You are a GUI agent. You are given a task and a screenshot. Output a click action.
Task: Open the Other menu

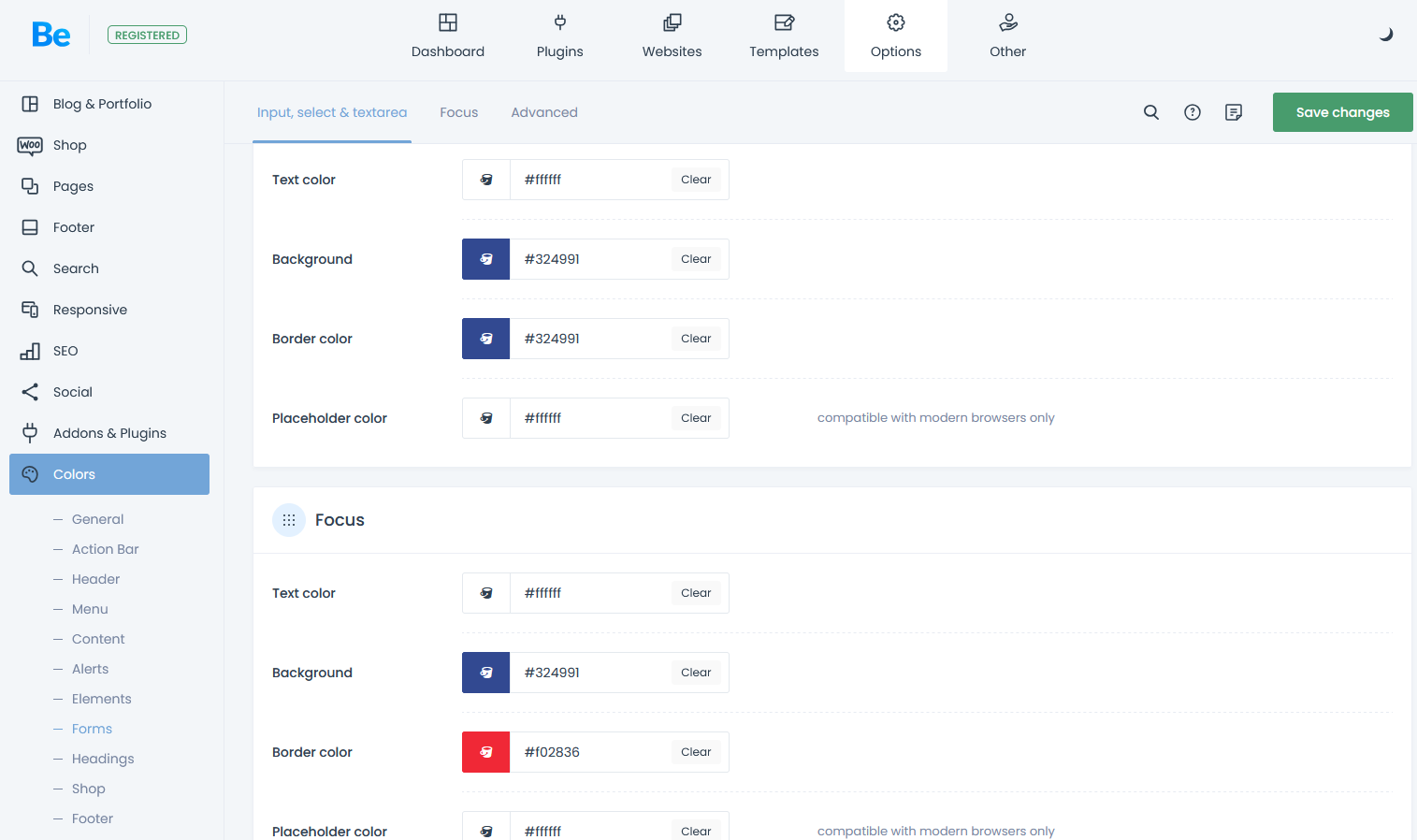click(1007, 36)
